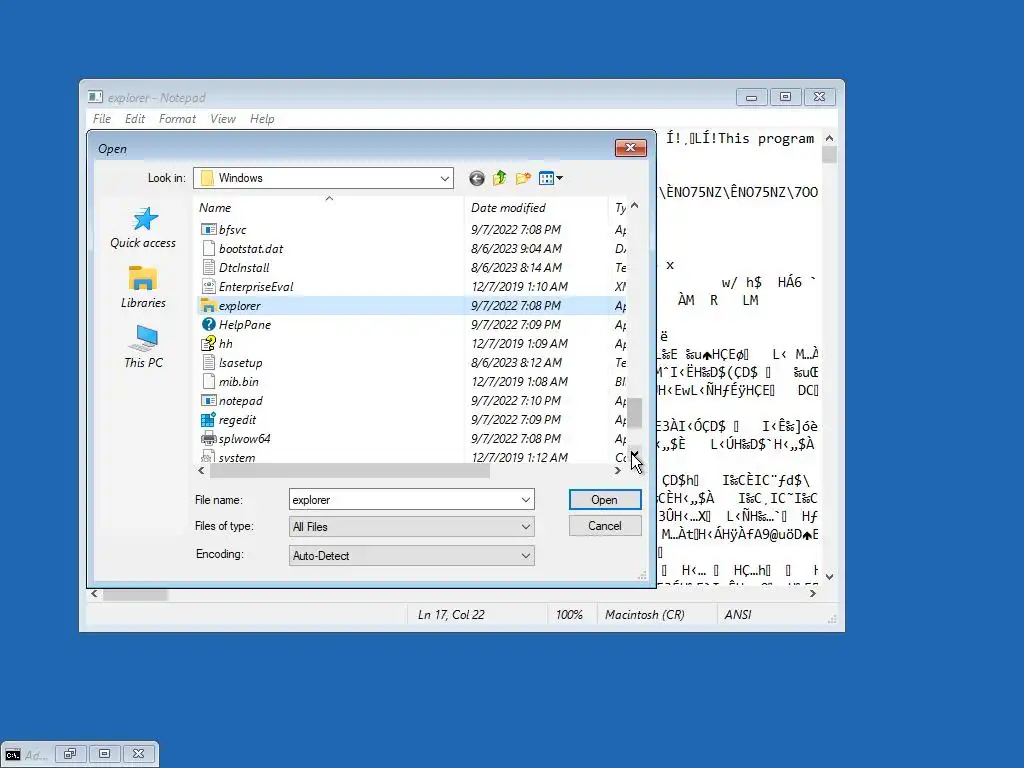Click the Up One Level icon
This screenshot has height=768, width=1024.
(x=500, y=178)
